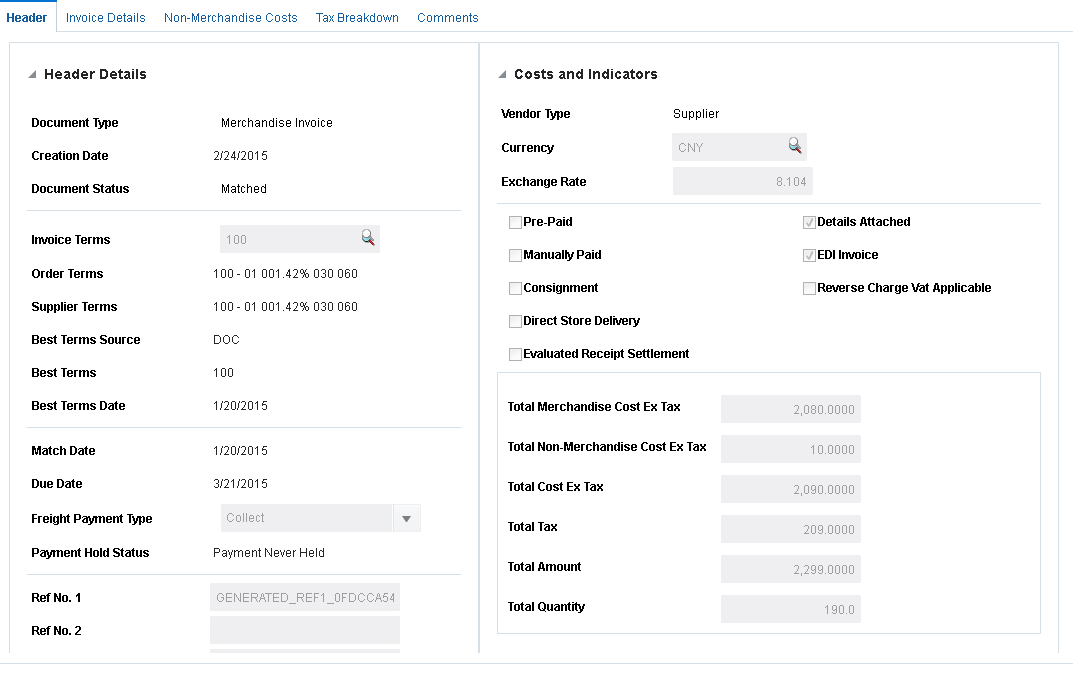The width and height of the screenshot is (1073, 677).
Task: Check Reverse Charge Vat Applicable
Action: point(809,288)
